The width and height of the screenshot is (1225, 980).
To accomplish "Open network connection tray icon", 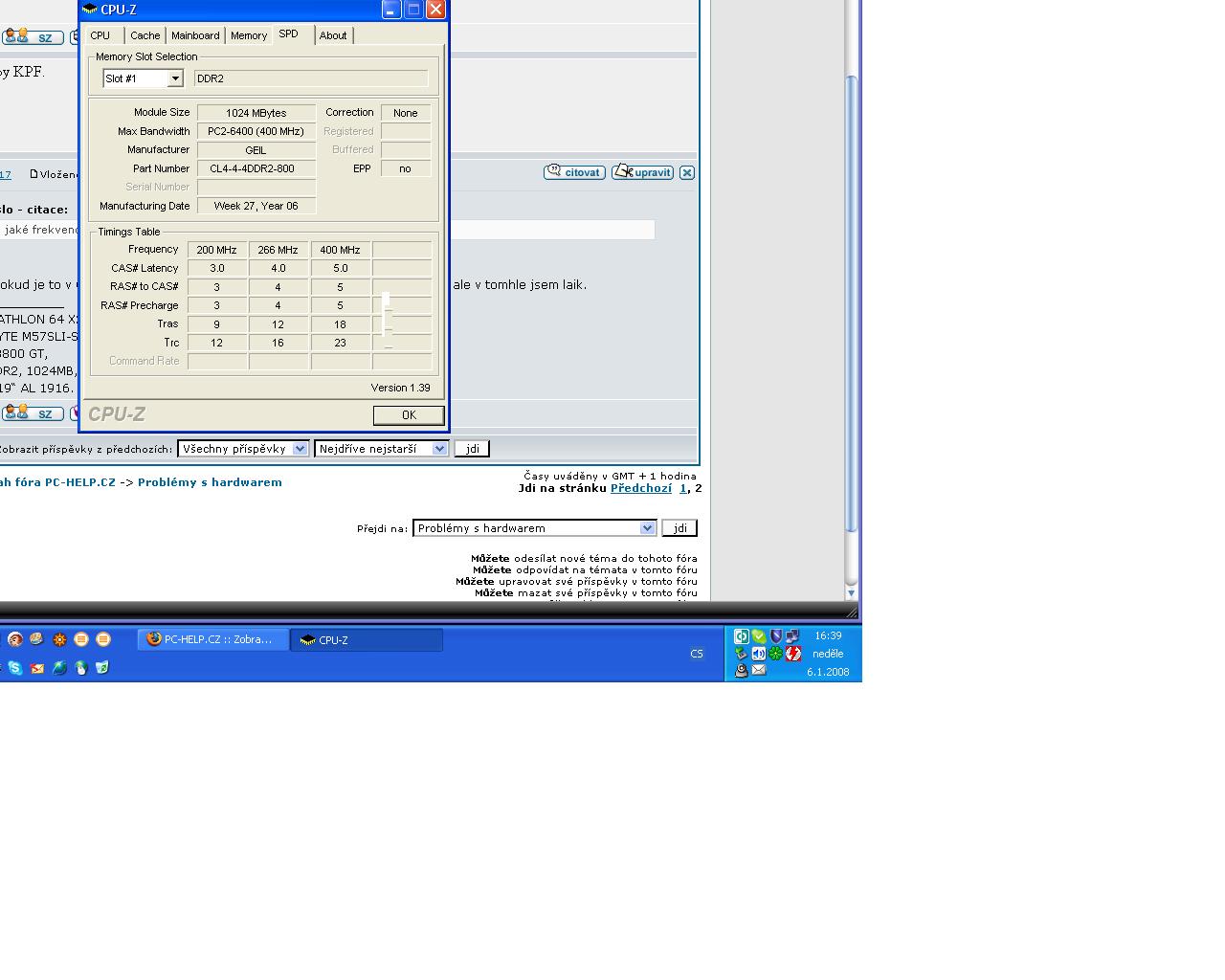I will (x=792, y=635).
